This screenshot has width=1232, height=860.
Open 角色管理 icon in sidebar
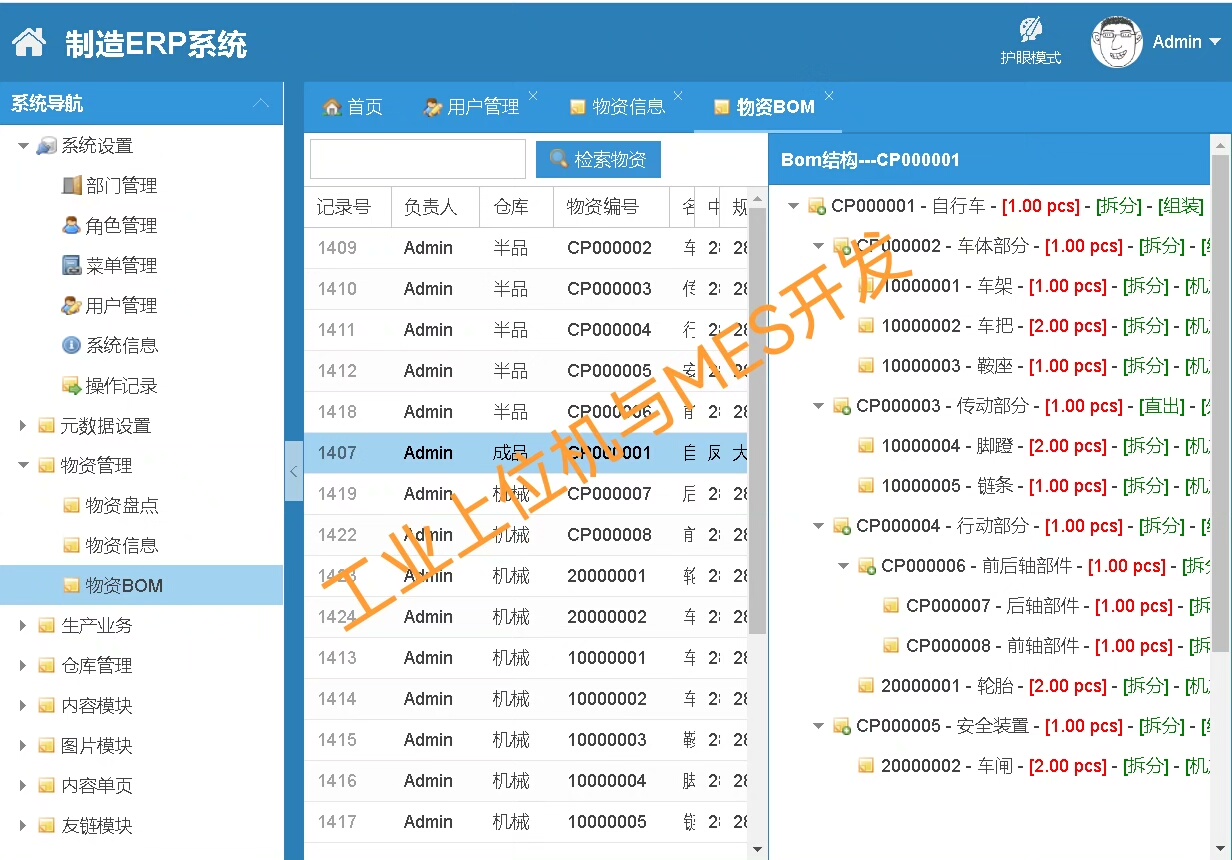coord(72,225)
